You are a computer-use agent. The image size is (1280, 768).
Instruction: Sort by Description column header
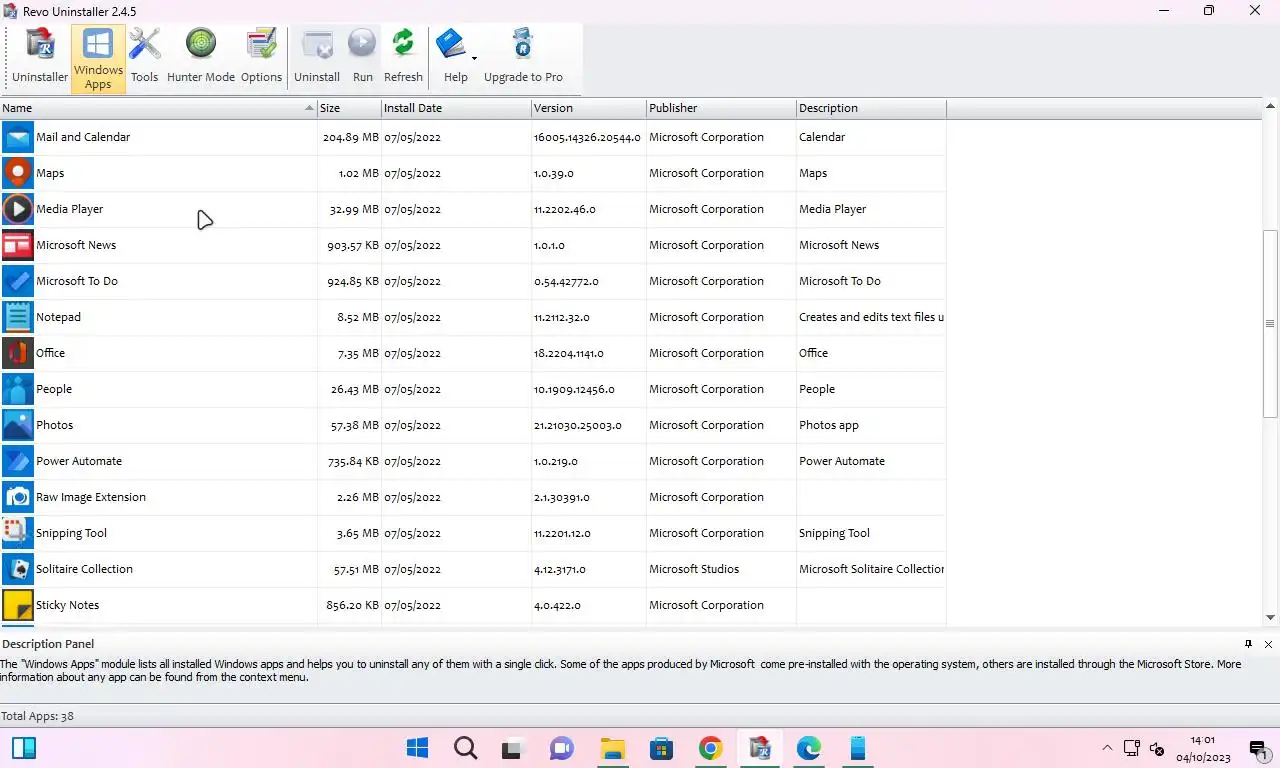tap(871, 108)
